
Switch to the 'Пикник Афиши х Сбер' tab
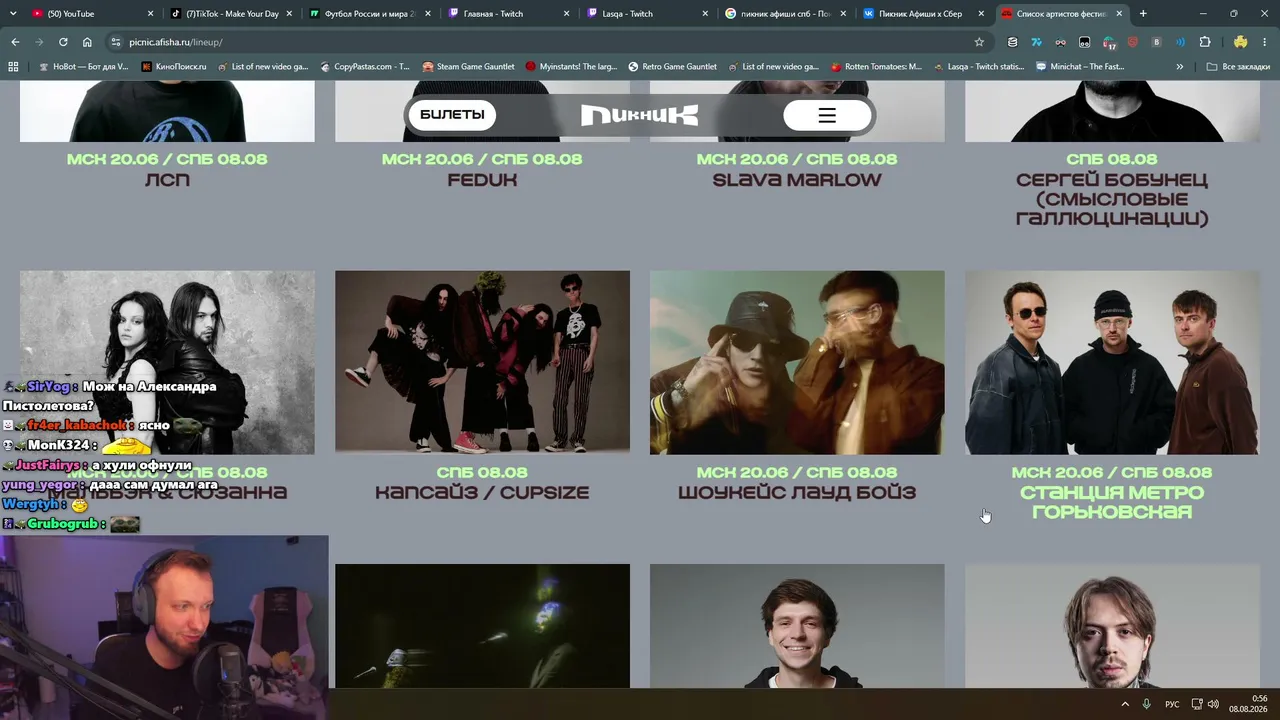pos(924,14)
